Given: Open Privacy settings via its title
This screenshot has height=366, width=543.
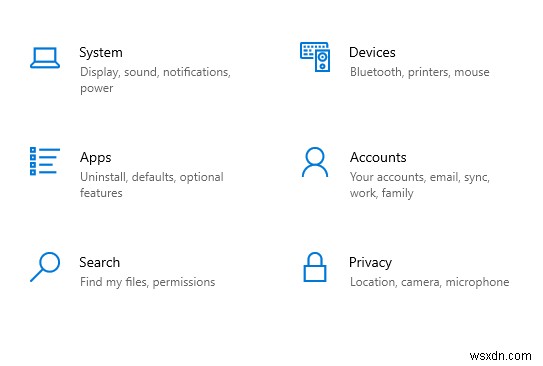Looking at the screenshot, I should pyautogui.click(x=371, y=263).
